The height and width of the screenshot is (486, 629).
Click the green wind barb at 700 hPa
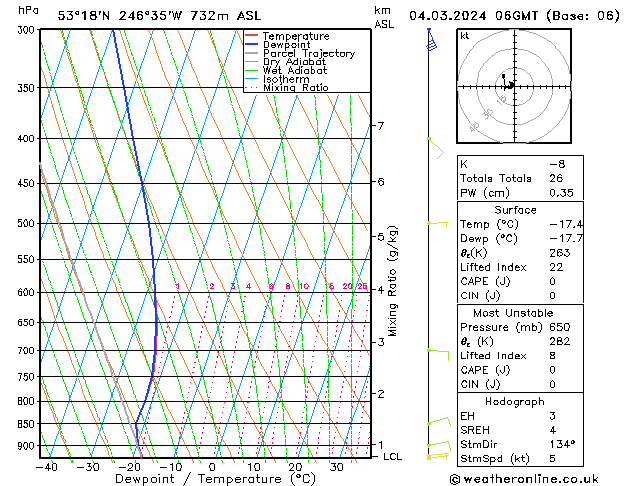click(438, 354)
